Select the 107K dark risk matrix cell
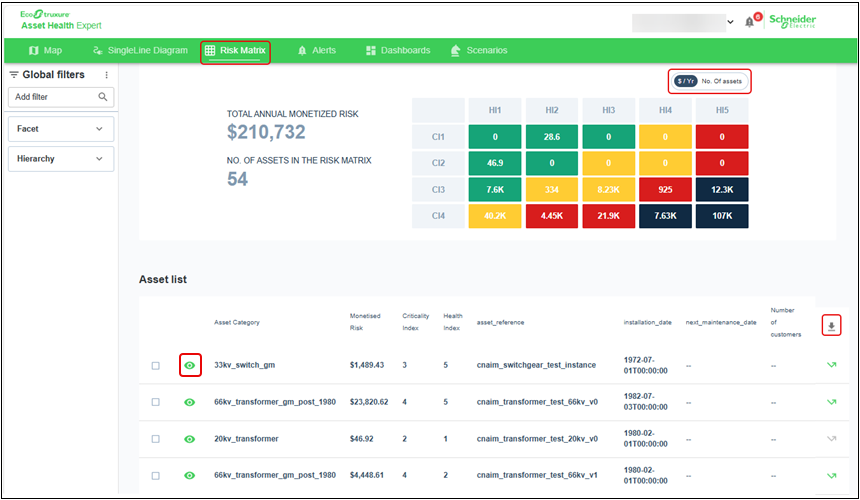The width and height of the screenshot is (860, 500). click(722, 217)
